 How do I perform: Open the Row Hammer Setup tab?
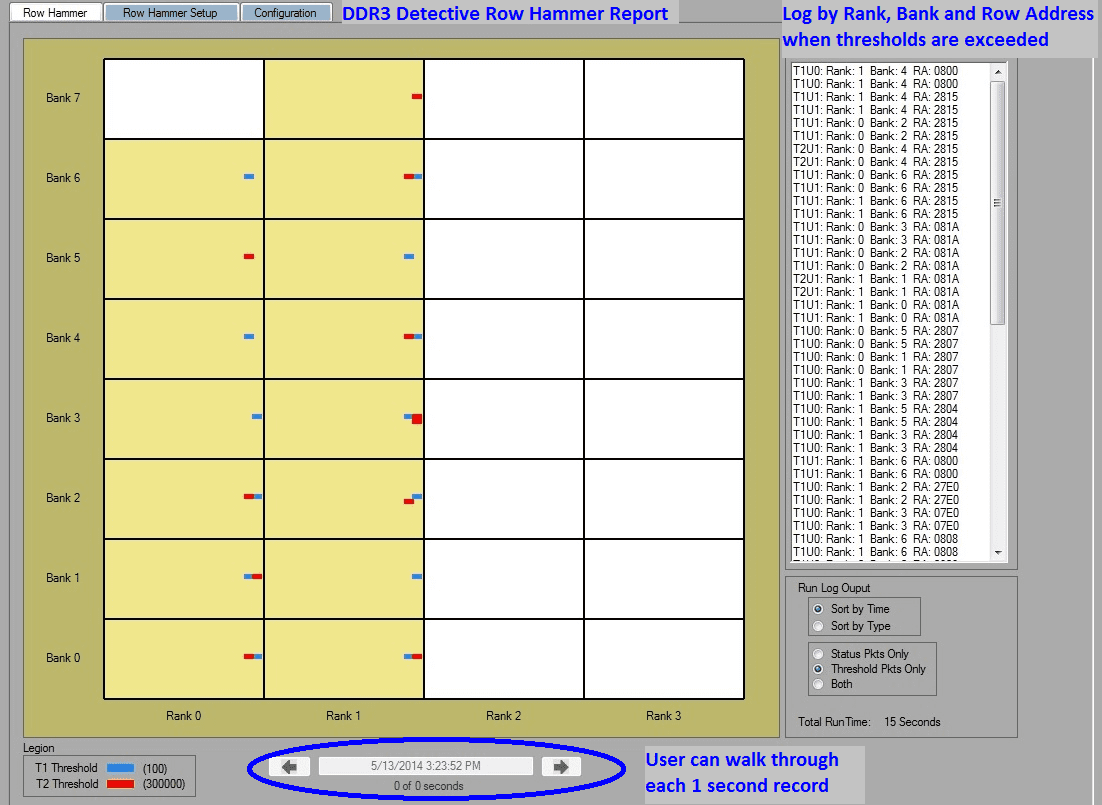[x=170, y=13]
